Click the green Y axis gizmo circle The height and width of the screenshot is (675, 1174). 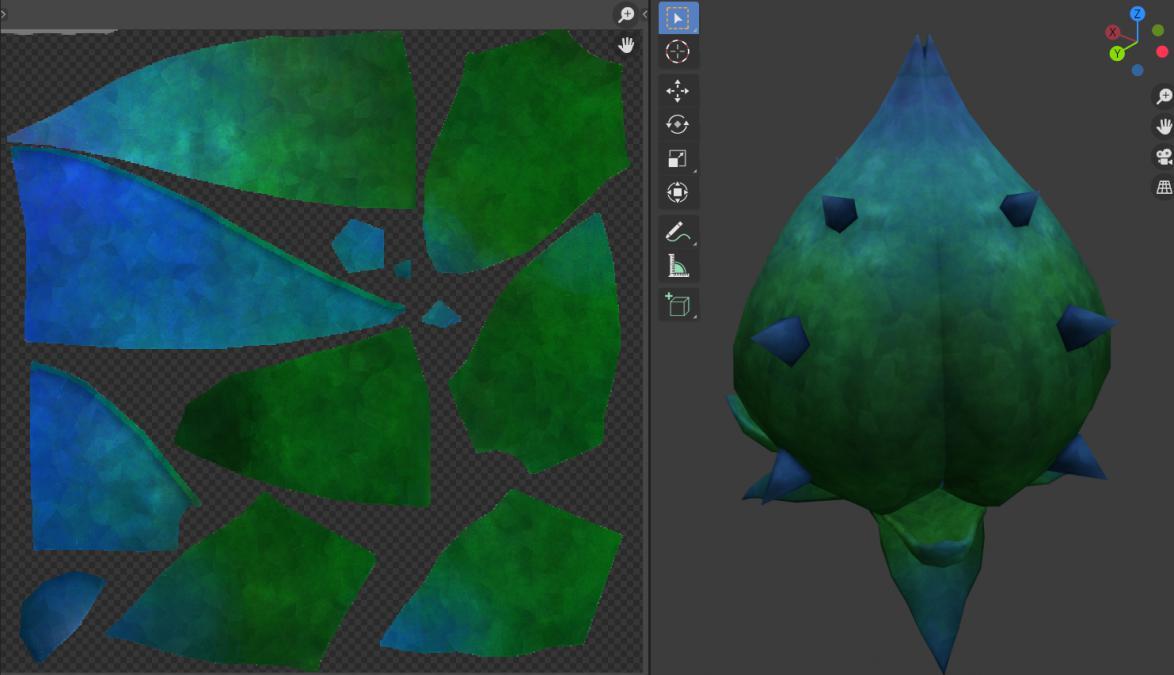pyautogui.click(x=1117, y=53)
